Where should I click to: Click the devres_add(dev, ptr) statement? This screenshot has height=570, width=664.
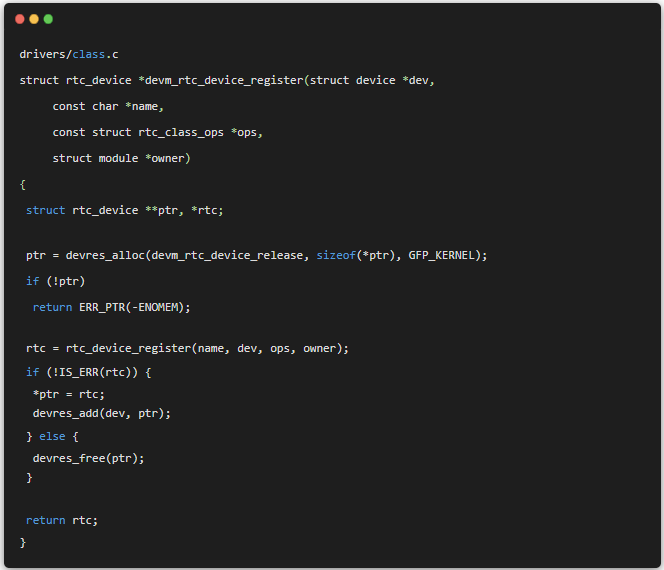[x=102, y=413]
